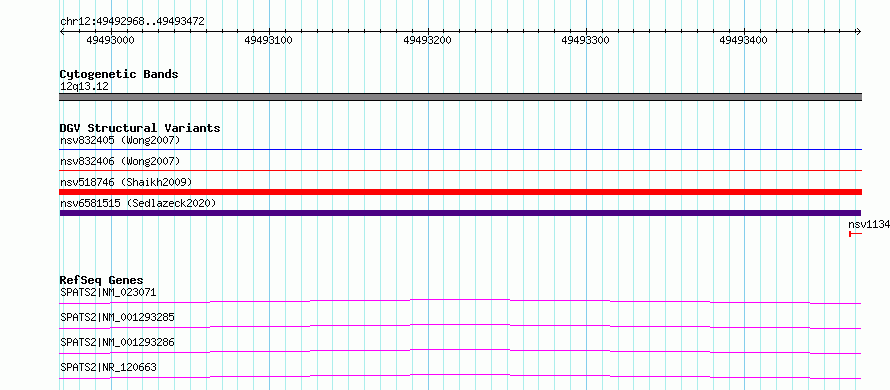The height and width of the screenshot is (390, 890).
Task: Click the thick purple nsv6581515 variant bar
Action: (x=461, y=213)
